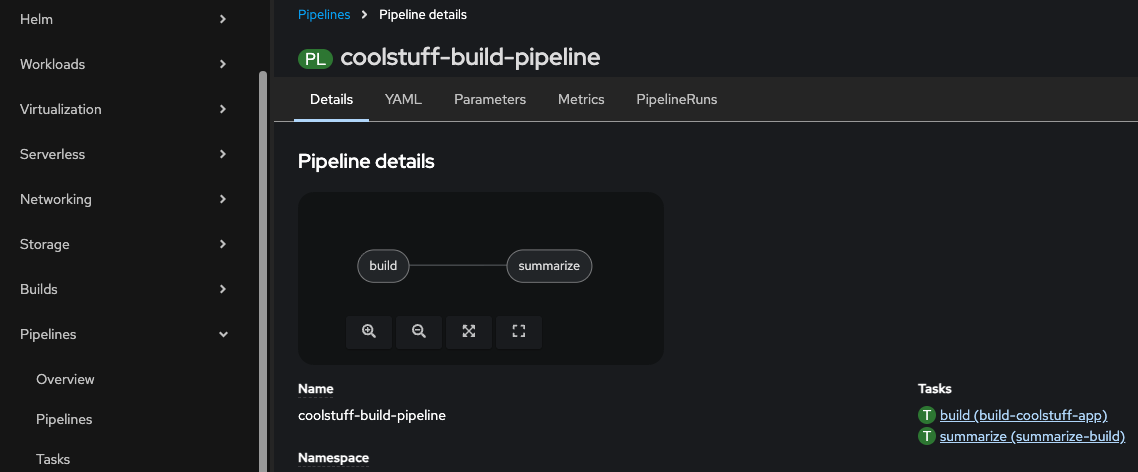The image size is (1138, 472).
Task: Open the Metrics tab
Action: coord(581,100)
